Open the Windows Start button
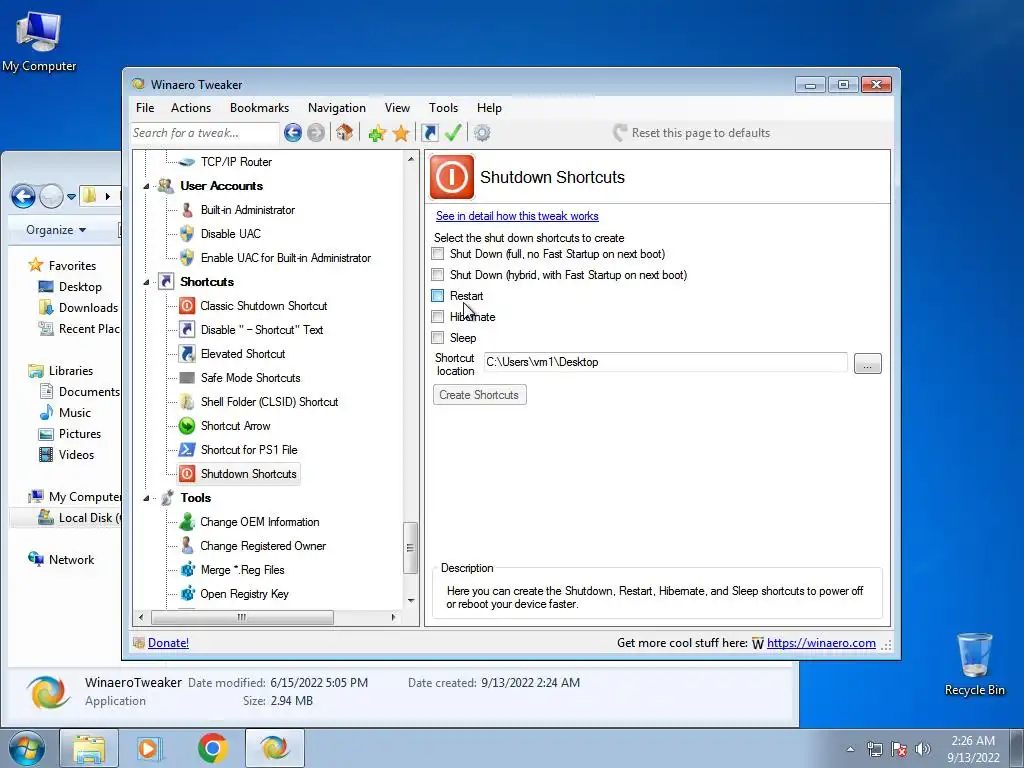Viewport: 1024px width, 768px height. click(25, 748)
